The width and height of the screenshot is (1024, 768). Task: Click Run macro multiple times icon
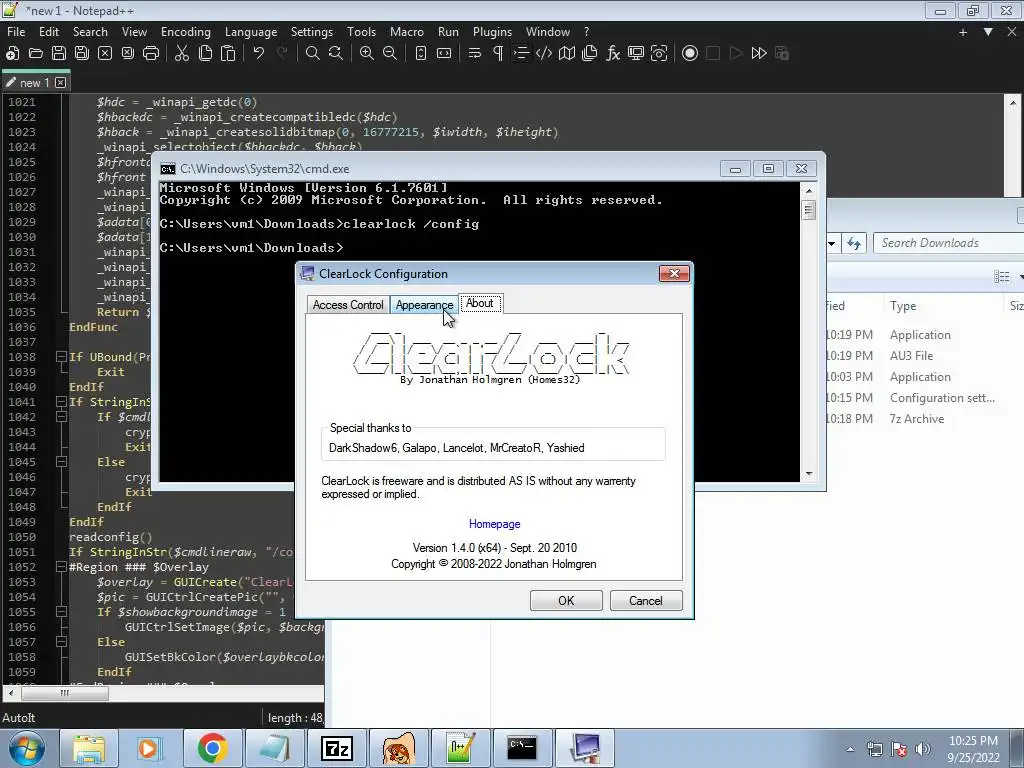[x=759, y=54]
